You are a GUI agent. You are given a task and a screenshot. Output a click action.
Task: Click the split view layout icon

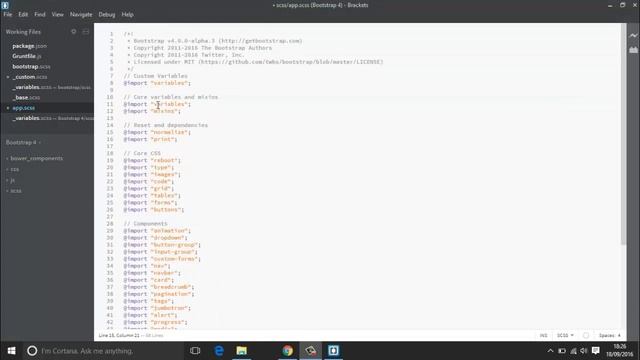point(86,31)
